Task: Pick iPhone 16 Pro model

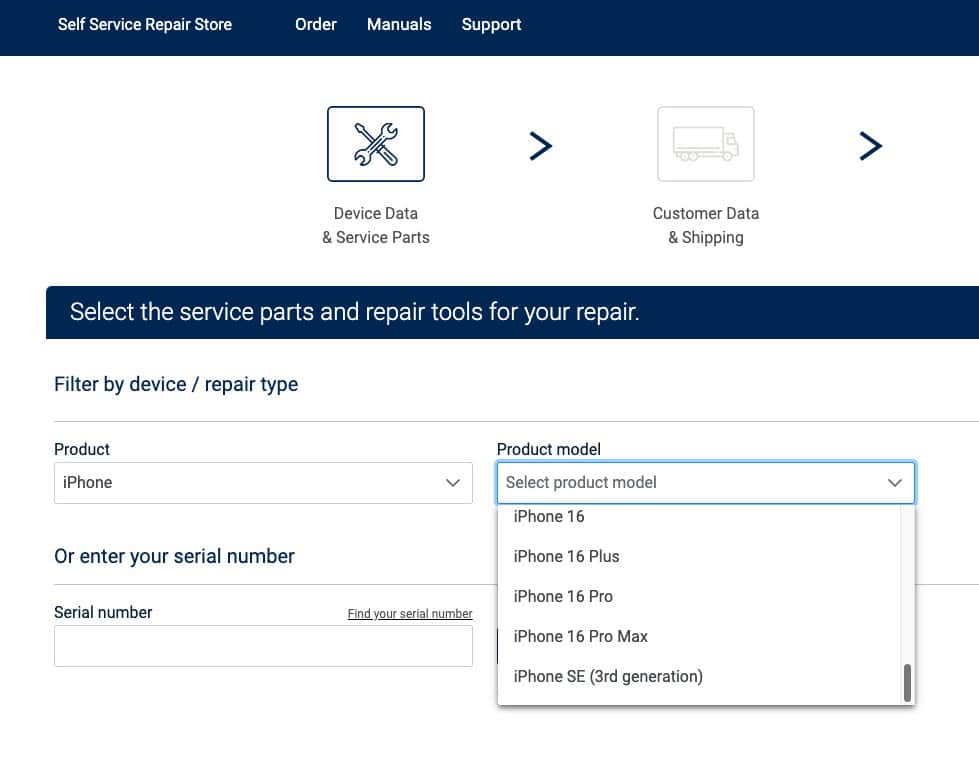Action: [699, 596]
